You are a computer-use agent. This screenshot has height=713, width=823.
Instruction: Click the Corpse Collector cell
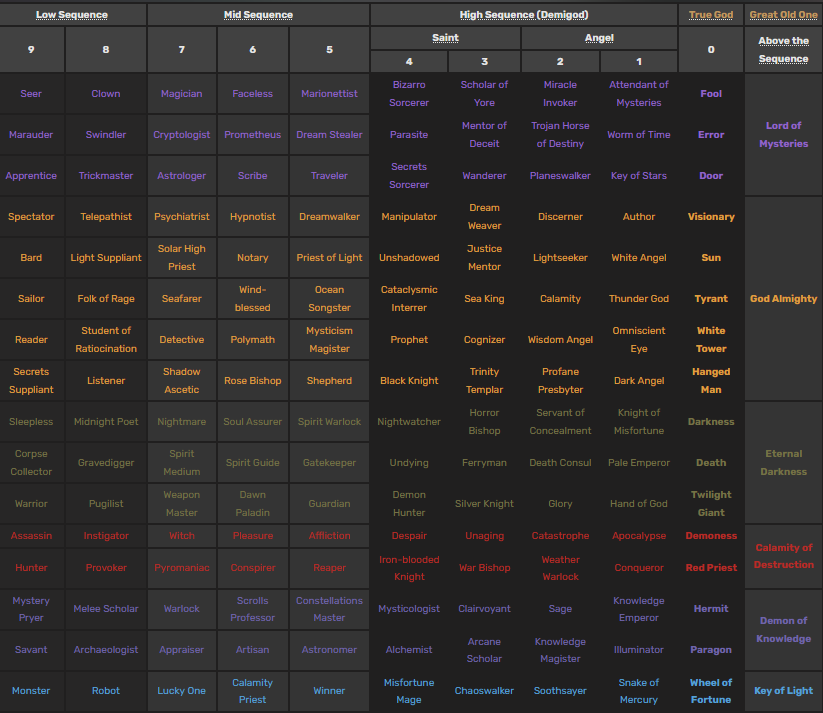click(32, 462)
